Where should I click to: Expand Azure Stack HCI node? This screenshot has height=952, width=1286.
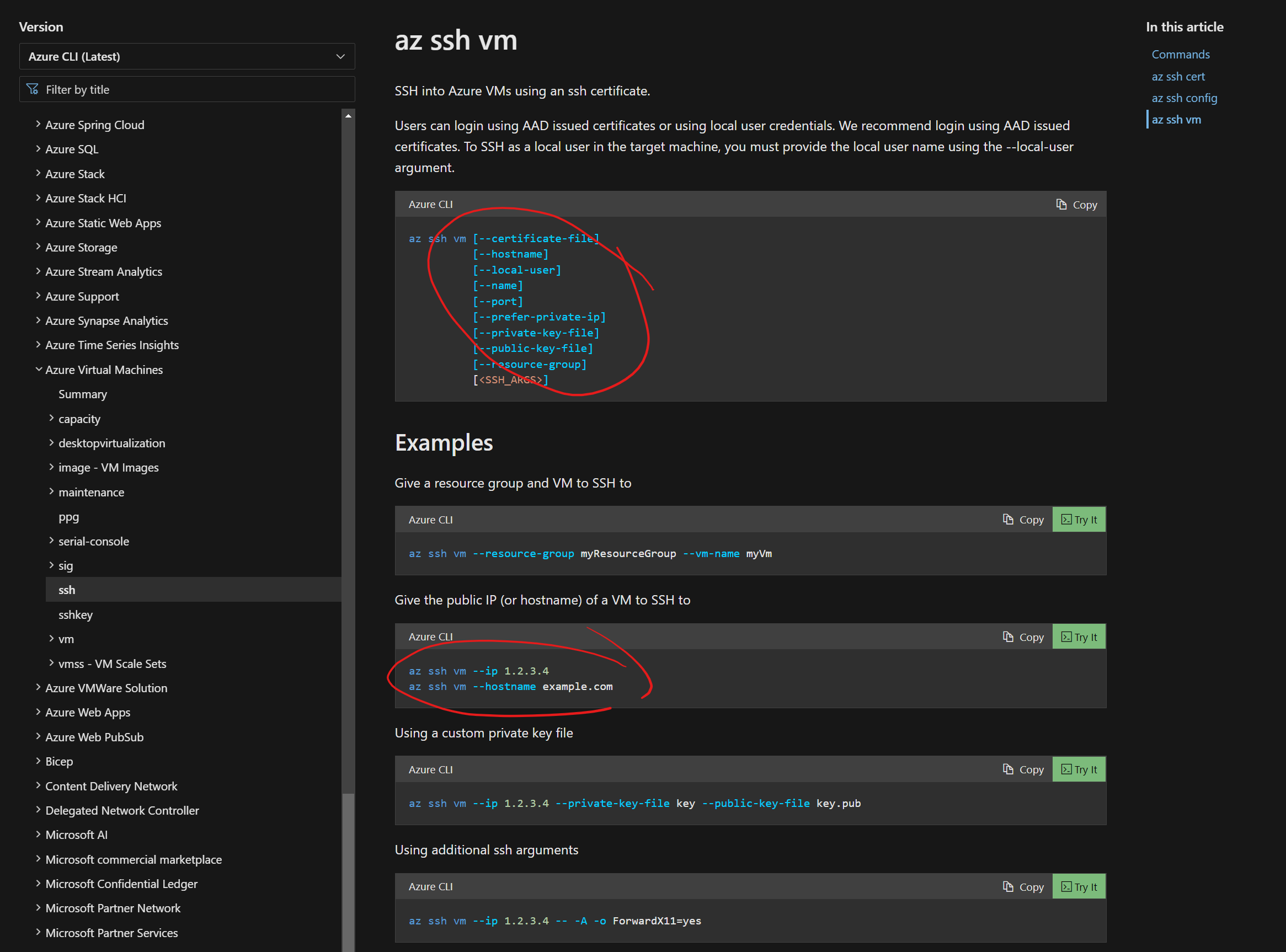coord(38,197)
